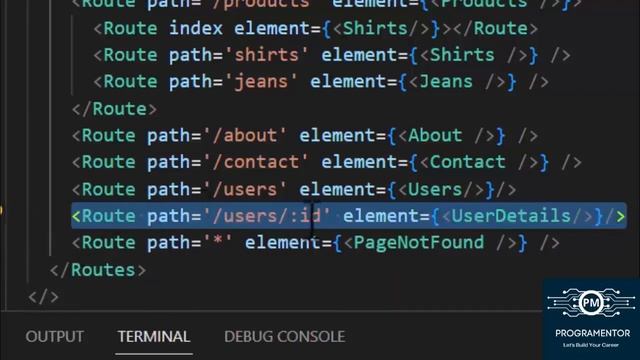Select the DEBUG CONSOLE tab
Screen dimensions: 640x360
point(284,337)
